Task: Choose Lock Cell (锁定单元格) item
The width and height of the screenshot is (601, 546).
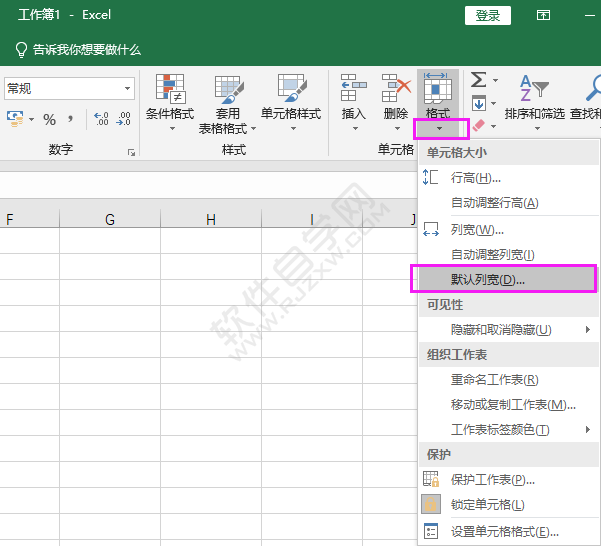Action: 509,504
